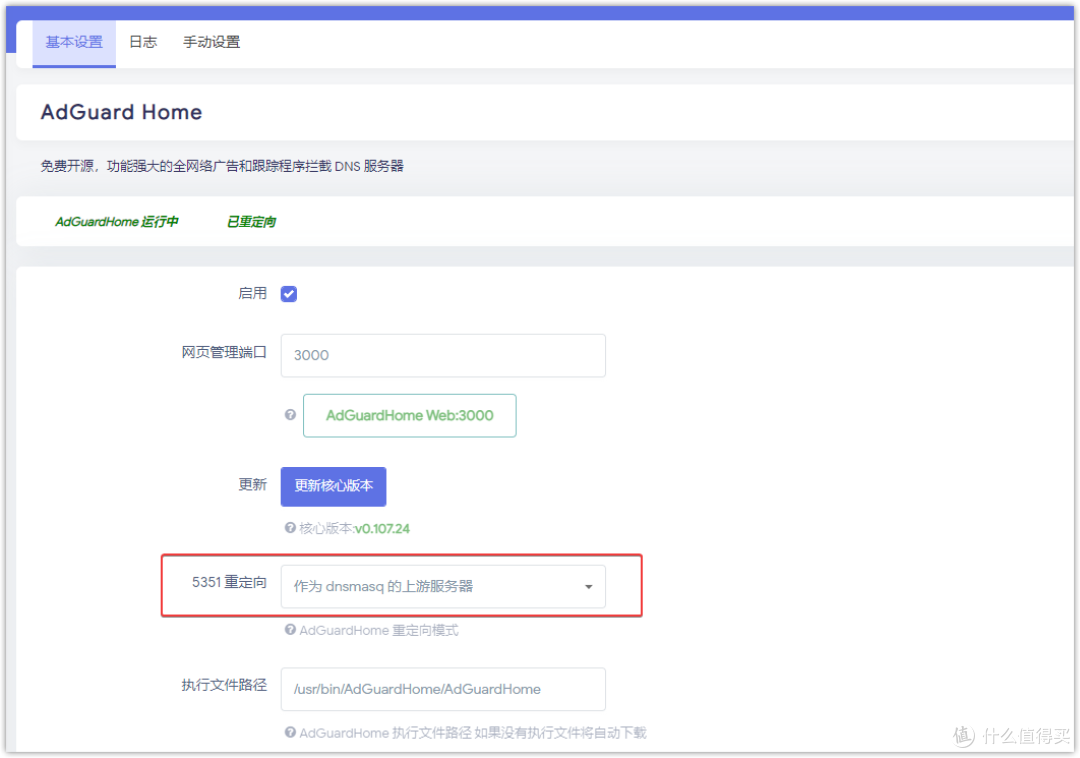Image resolution: width=1080 pixels, height=758 pixels.
Task: Click the help icon beside 执行文件路径 hint text
Action: point(289,733)
